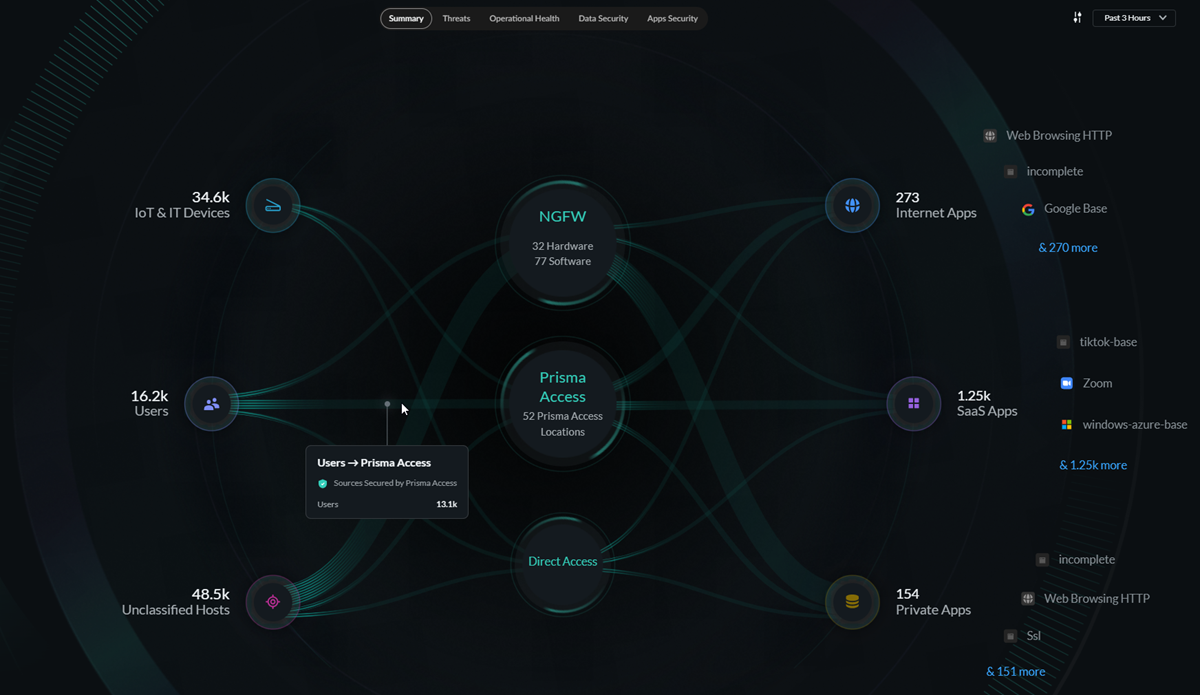Screen dimensions: 1200x695
Task: Open the filter settings icon near time range
Action: 1077,18
